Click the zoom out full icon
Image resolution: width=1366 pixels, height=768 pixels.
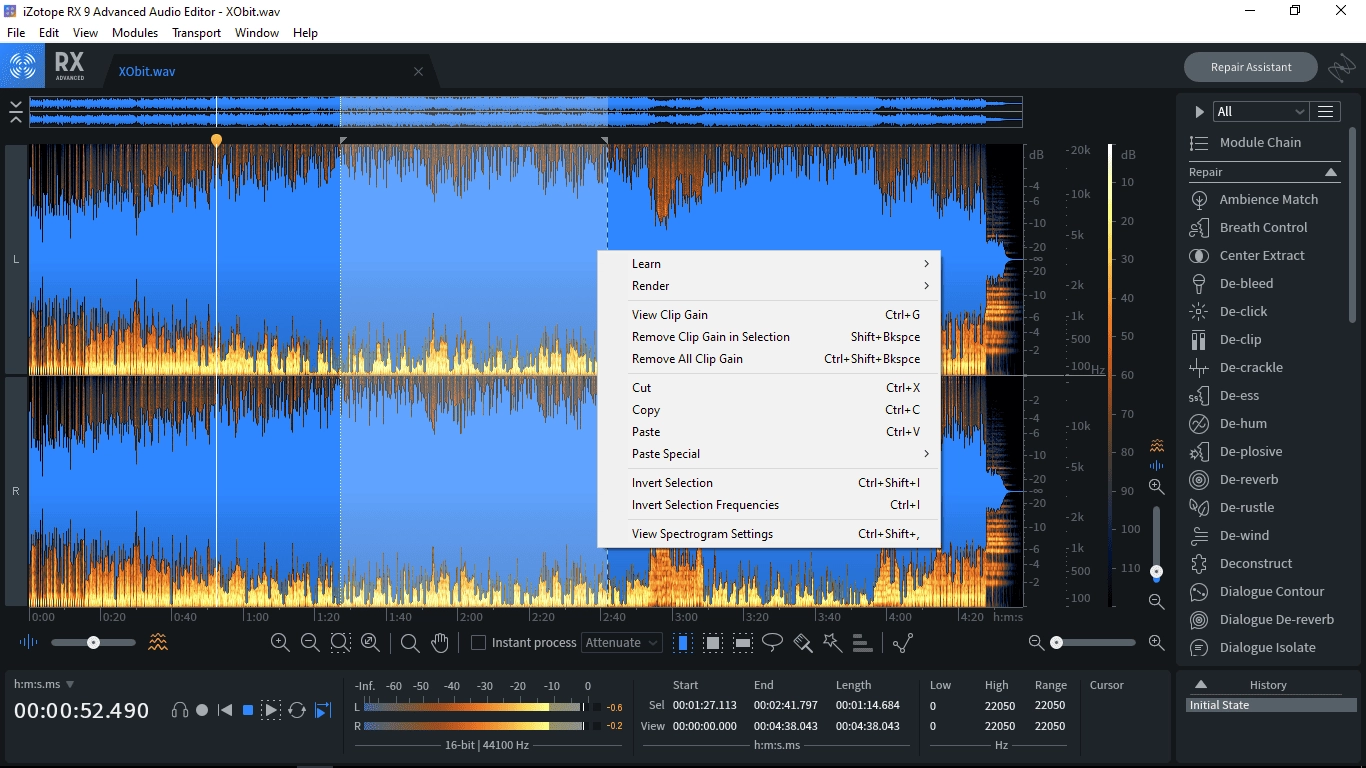pos(370,643)
